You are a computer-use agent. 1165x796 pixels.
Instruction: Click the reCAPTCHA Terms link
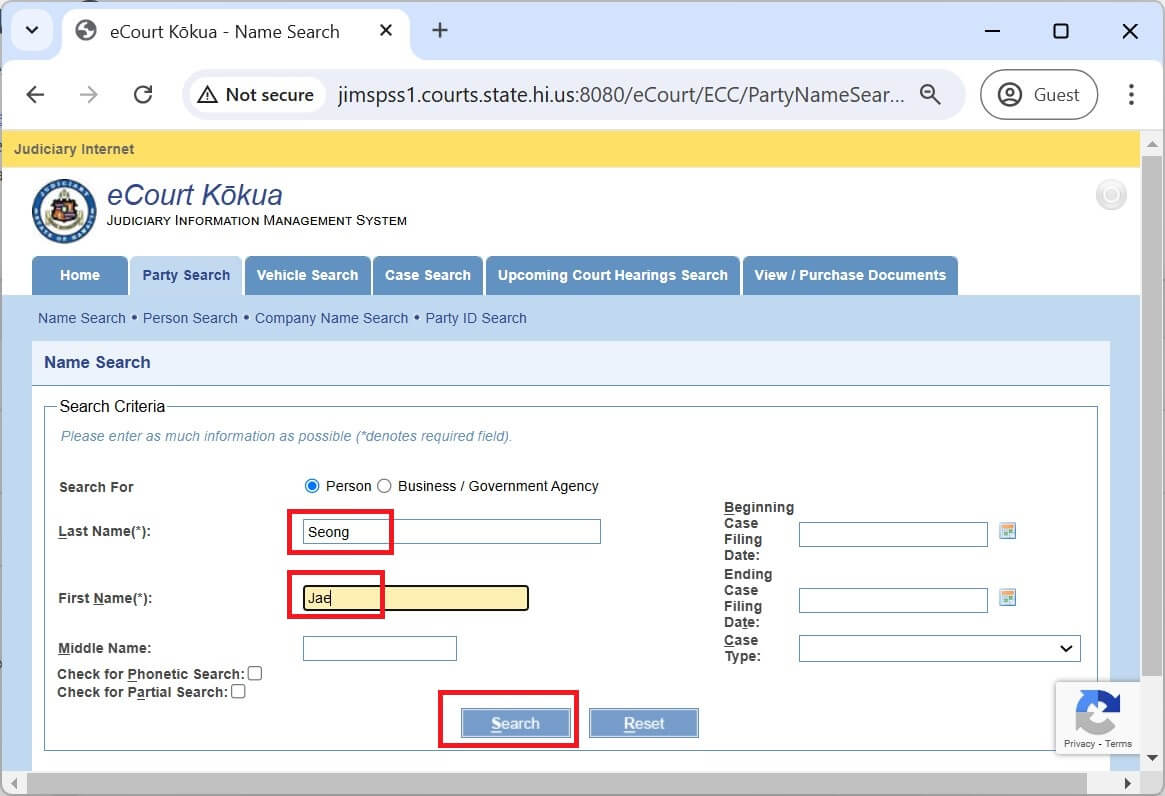pyautogui.click(x=1118, y=743)
